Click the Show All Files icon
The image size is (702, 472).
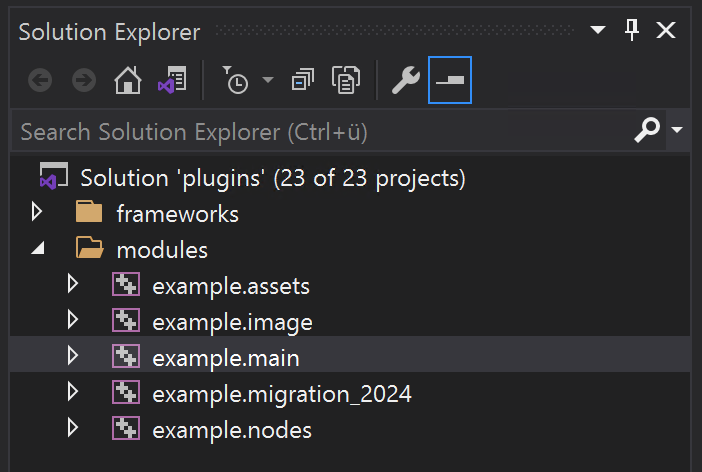[x=346, y=81]
